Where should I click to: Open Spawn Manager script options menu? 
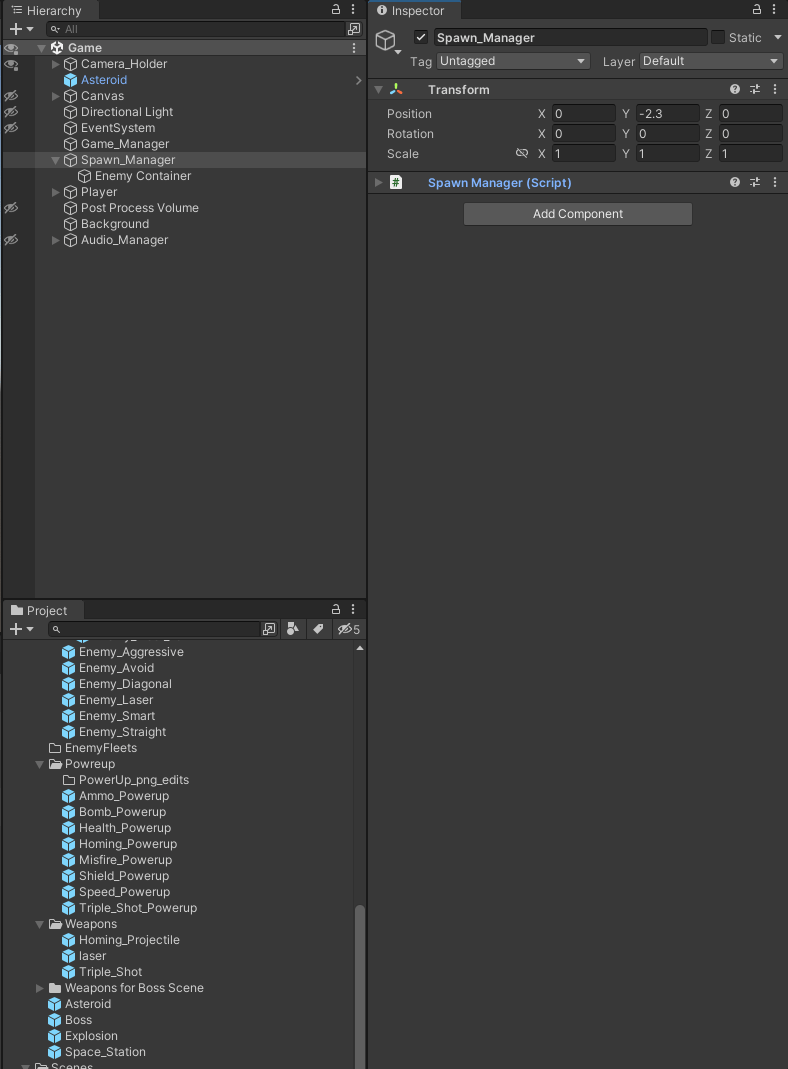pyautogui.click(x=774, y=182)
